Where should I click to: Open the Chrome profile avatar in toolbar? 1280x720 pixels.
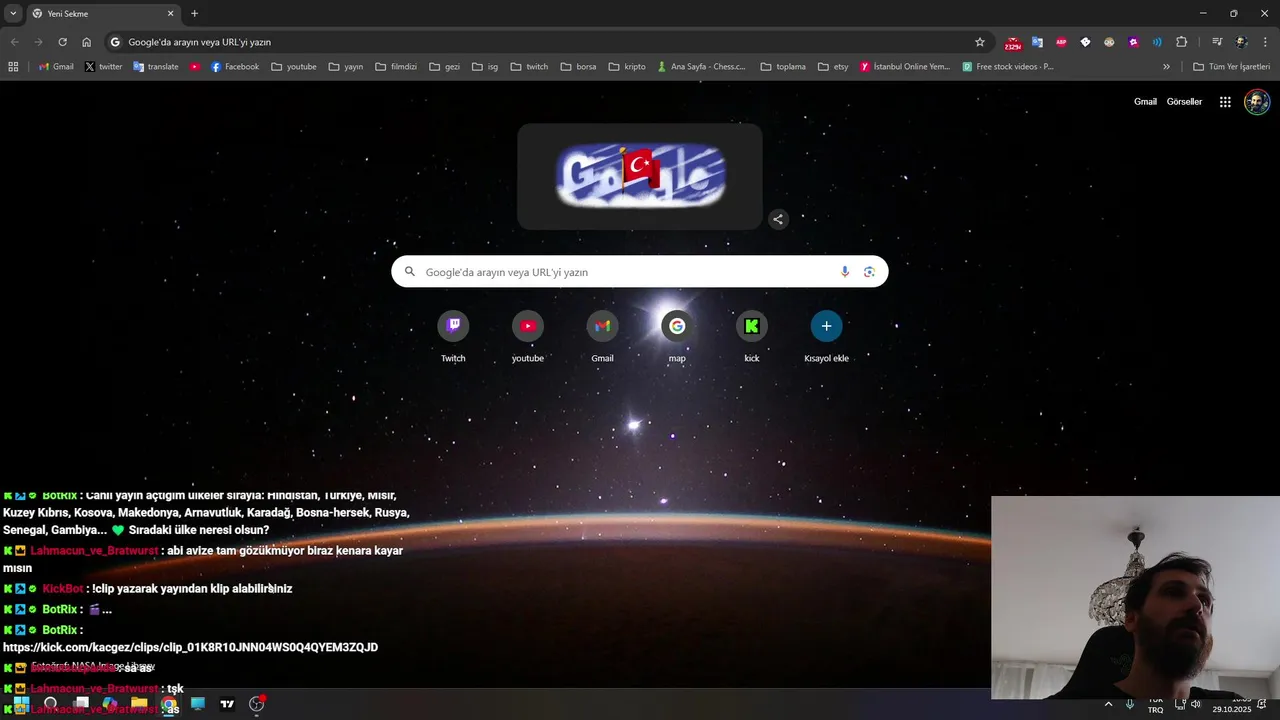[x=1241, y=42]
